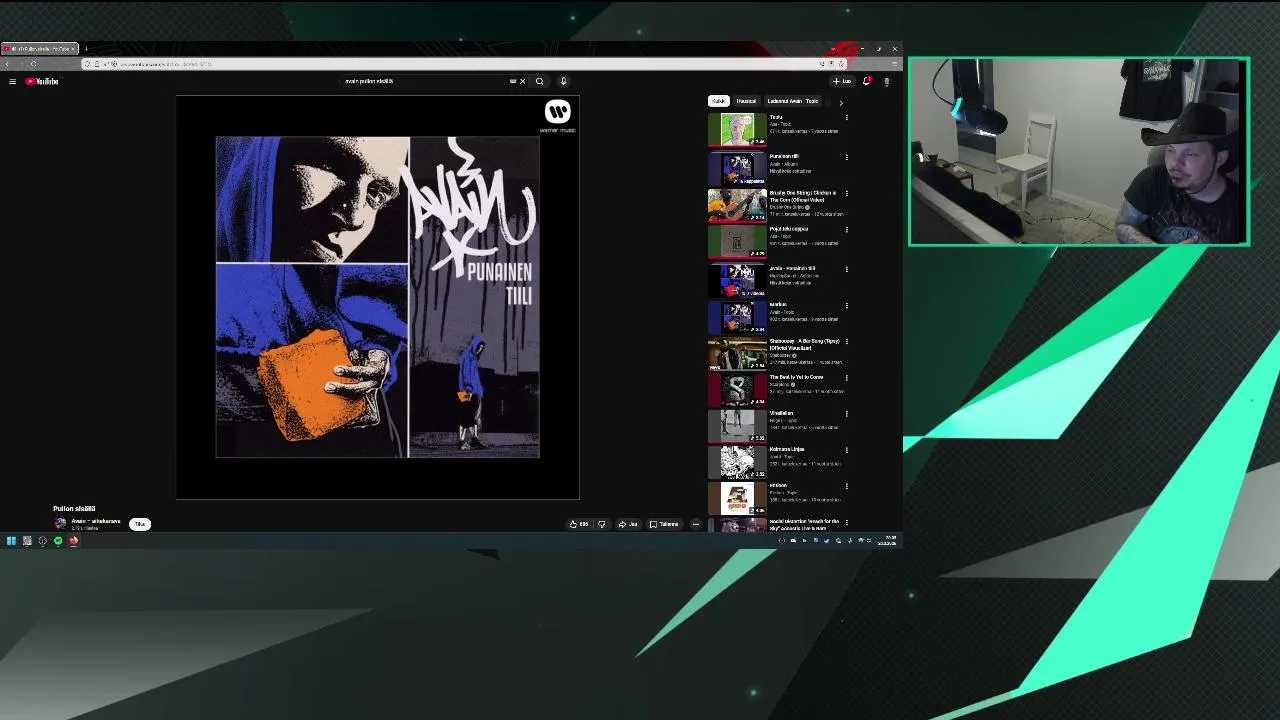The image size is (1280, 720).
Task: Open the account avatar menu
Action: click(x=886, y=81)
